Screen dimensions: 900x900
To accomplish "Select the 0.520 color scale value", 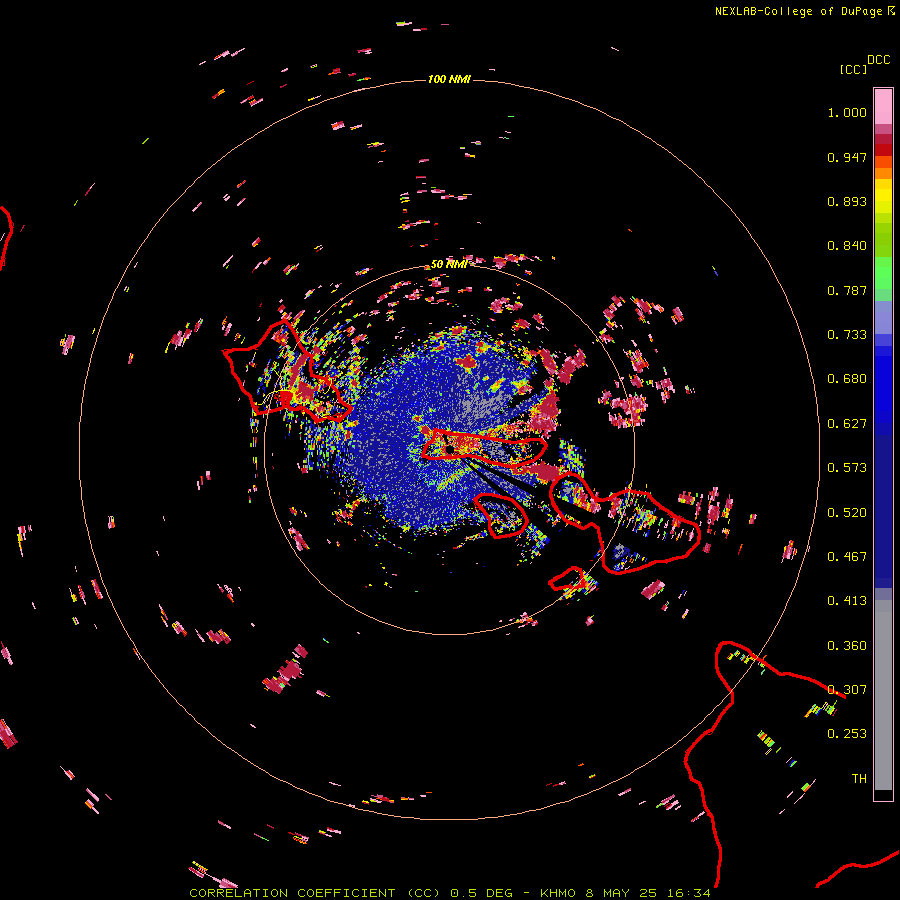I will pos(847,513).
